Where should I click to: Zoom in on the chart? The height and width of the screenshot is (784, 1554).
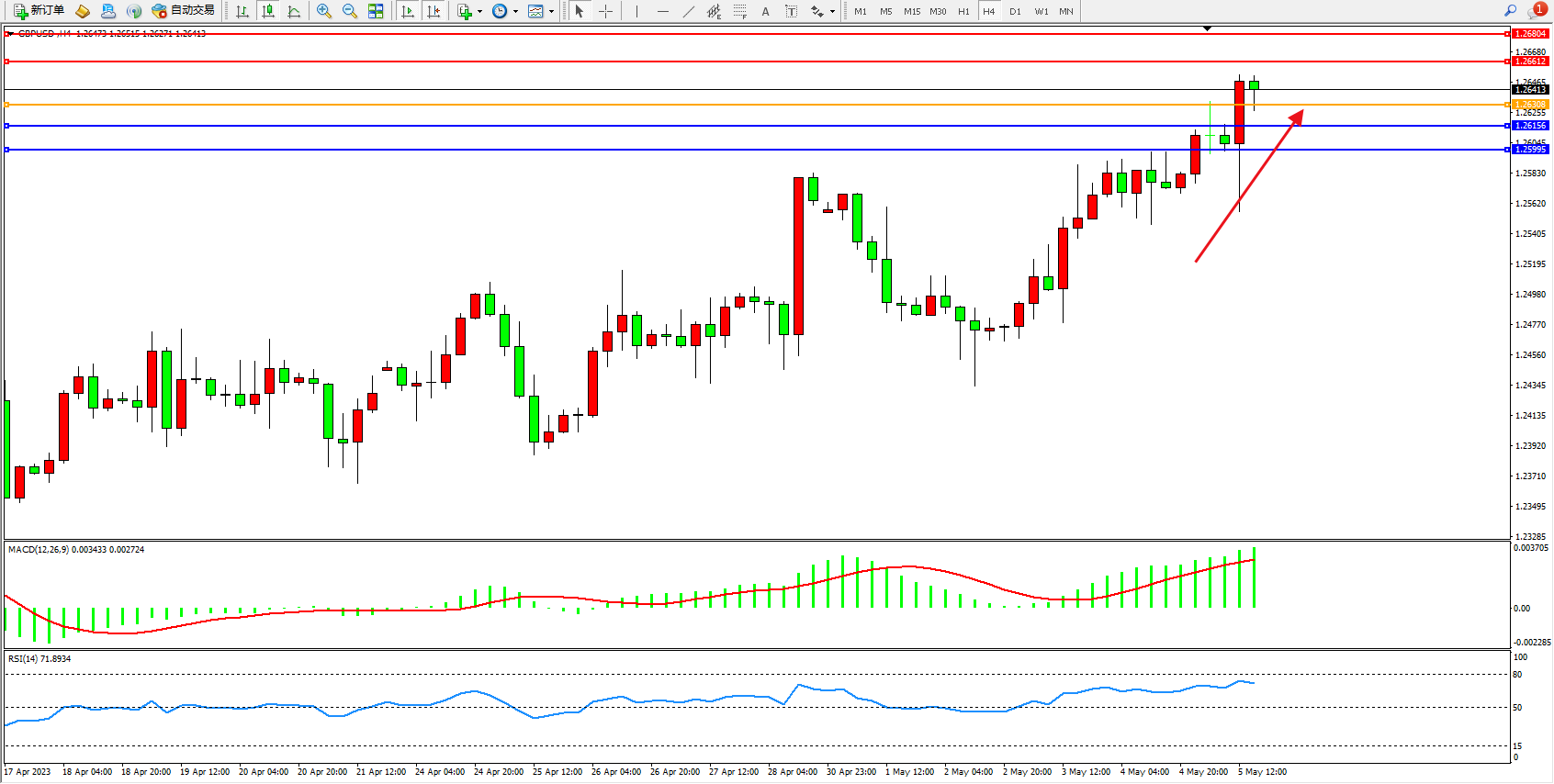(x=324, y=11)
